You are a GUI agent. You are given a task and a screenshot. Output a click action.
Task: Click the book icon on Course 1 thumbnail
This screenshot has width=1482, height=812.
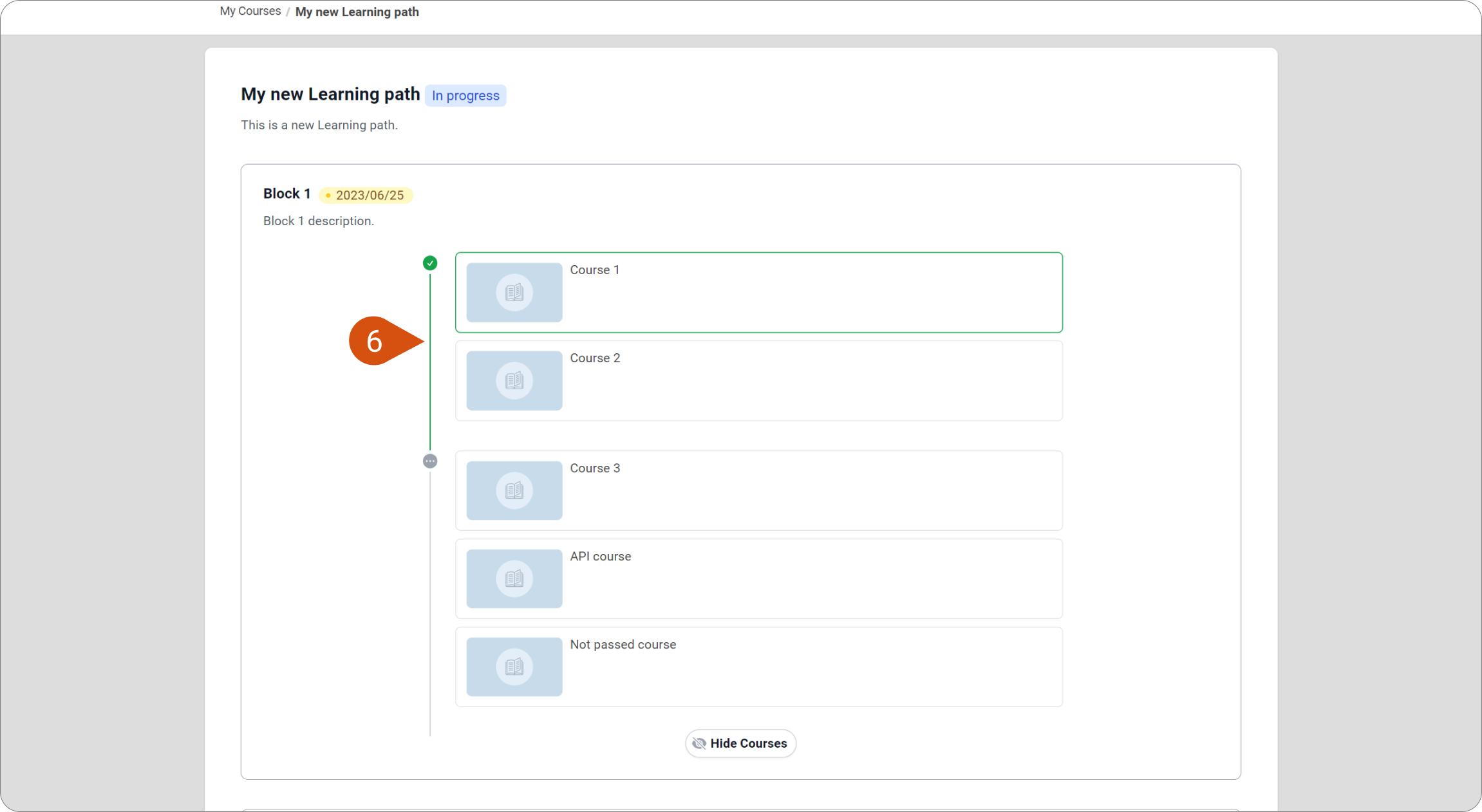pos(513,292)
